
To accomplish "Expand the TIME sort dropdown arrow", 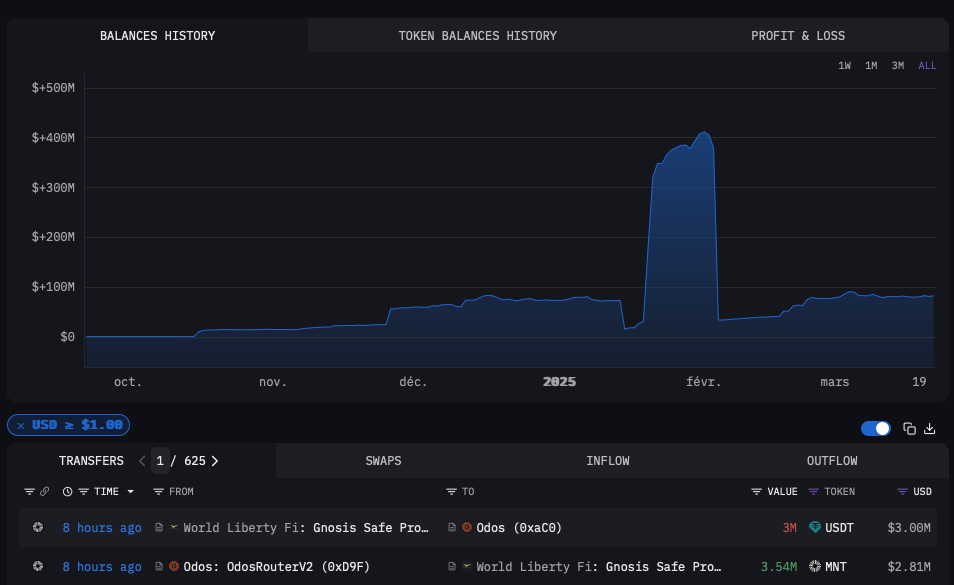I will pyautogui.click(x=130, y=491).
